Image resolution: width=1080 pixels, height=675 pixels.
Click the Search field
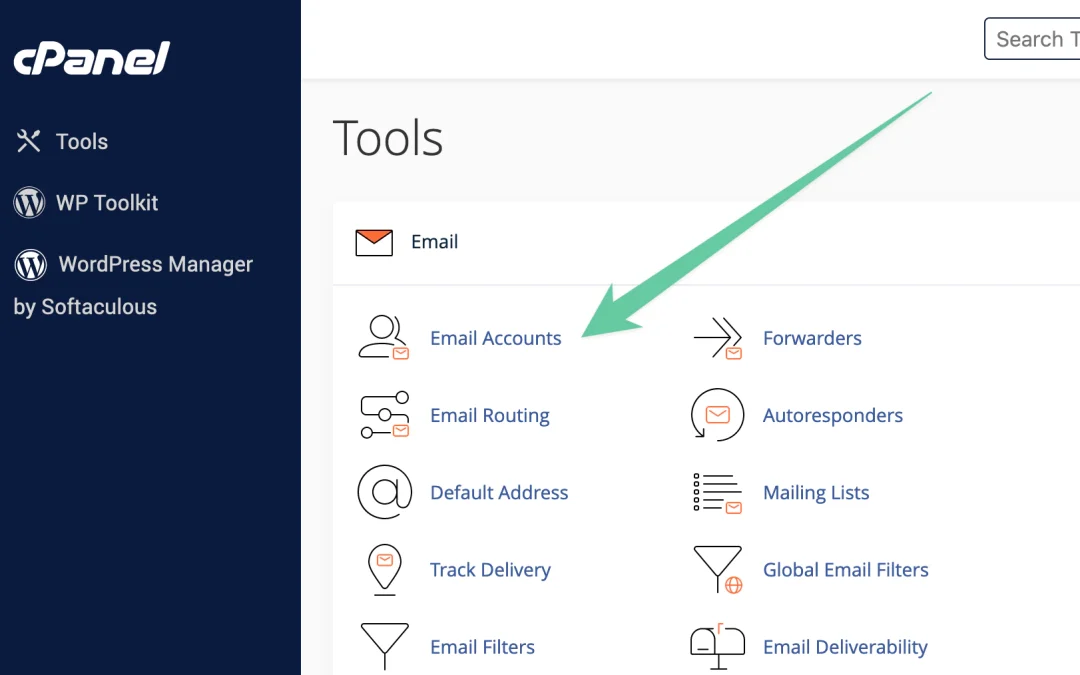pyautogui.click(x=1035, y=38)
